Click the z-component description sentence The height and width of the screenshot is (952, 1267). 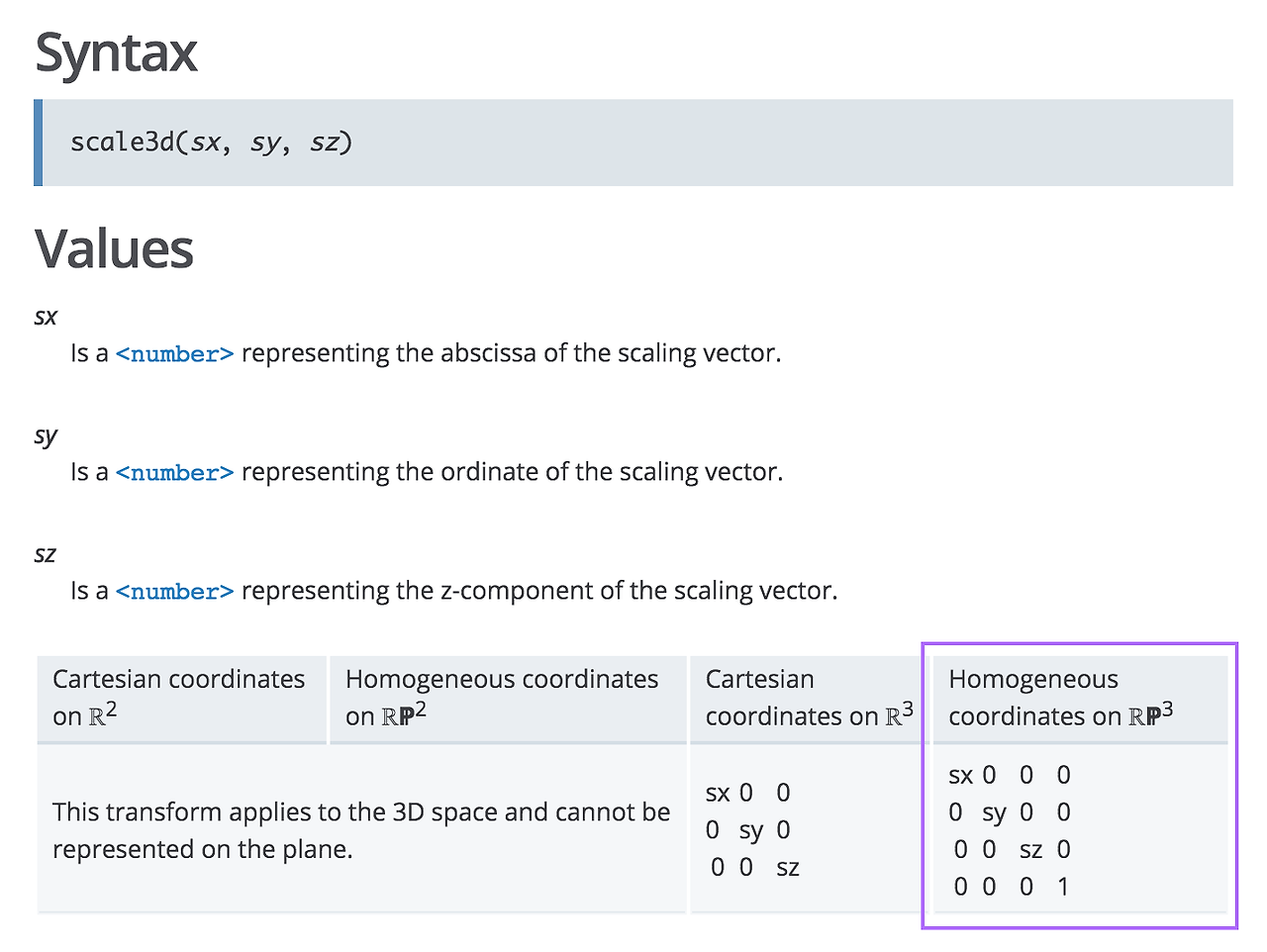click(x=454, y=591)
